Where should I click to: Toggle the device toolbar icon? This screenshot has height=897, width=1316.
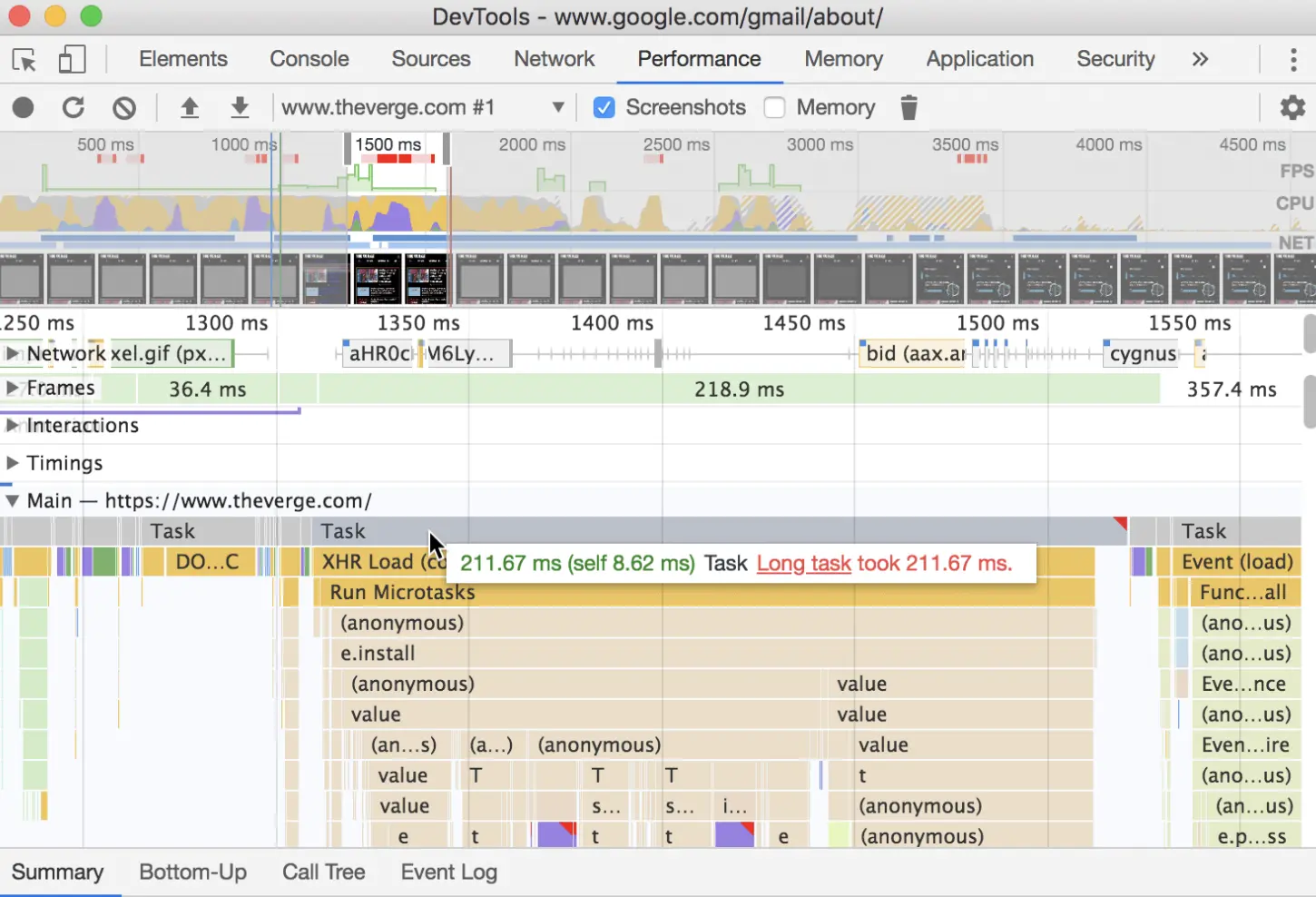72,60
